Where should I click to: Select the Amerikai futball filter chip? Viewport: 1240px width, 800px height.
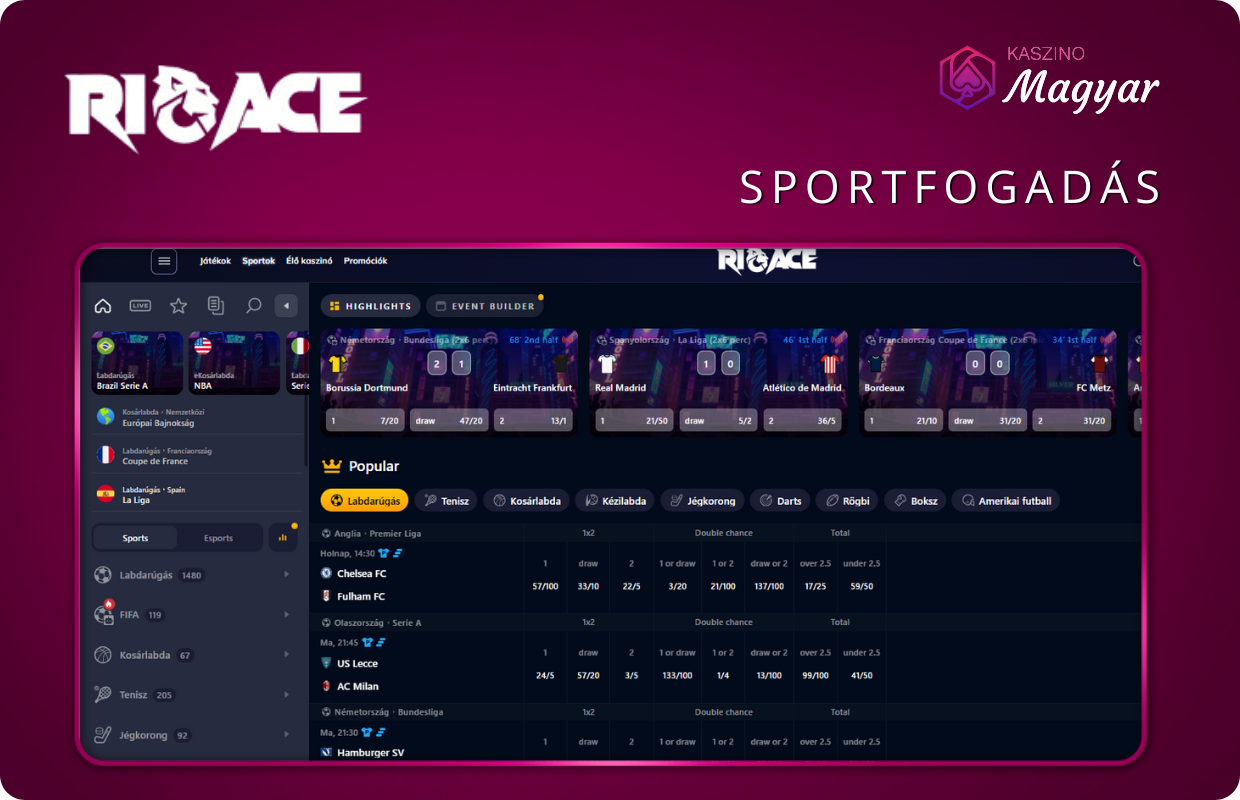point(1005,501)
